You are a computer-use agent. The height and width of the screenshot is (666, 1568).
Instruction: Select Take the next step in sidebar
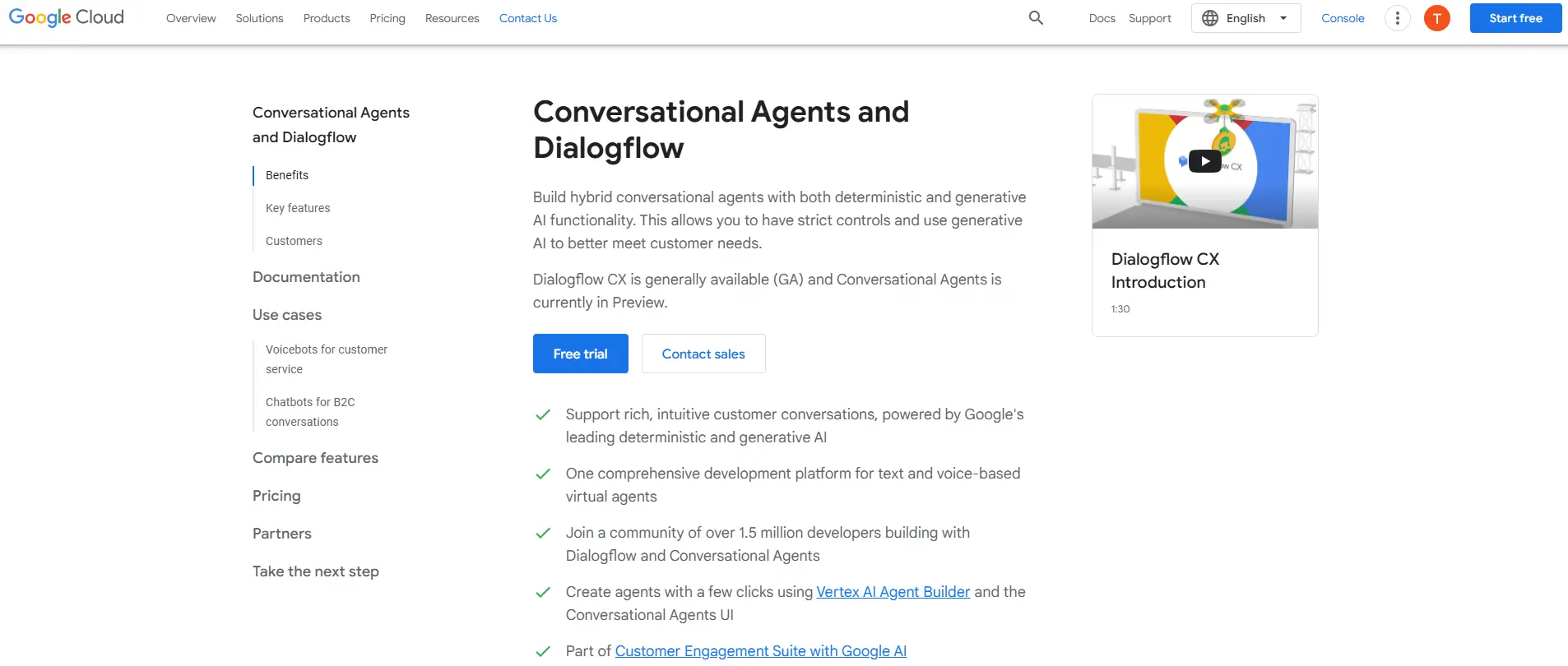point(316,571)
